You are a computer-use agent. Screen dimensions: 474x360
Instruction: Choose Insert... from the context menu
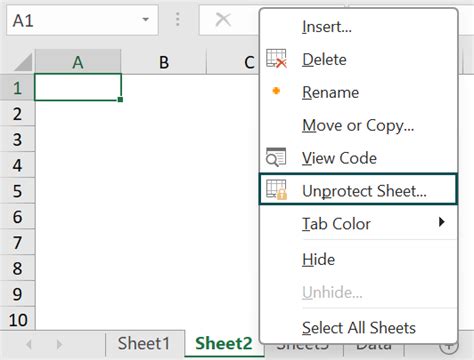click(358, 27)
